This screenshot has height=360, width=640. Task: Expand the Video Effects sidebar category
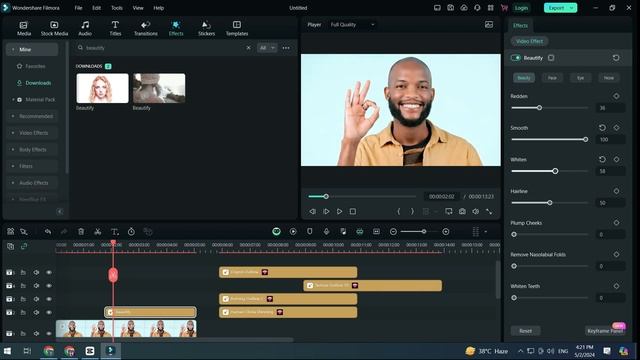[13, 133]
